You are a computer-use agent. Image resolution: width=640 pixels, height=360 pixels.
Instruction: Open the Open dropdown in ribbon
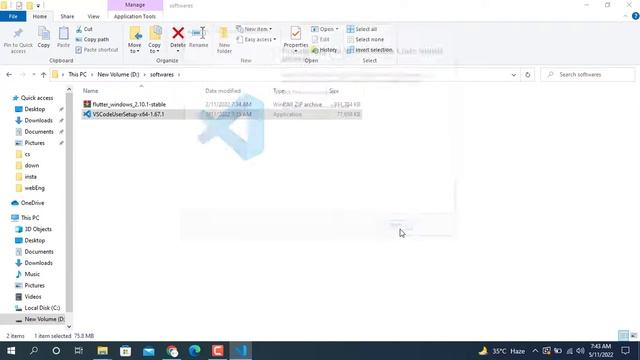coord(325,29)
